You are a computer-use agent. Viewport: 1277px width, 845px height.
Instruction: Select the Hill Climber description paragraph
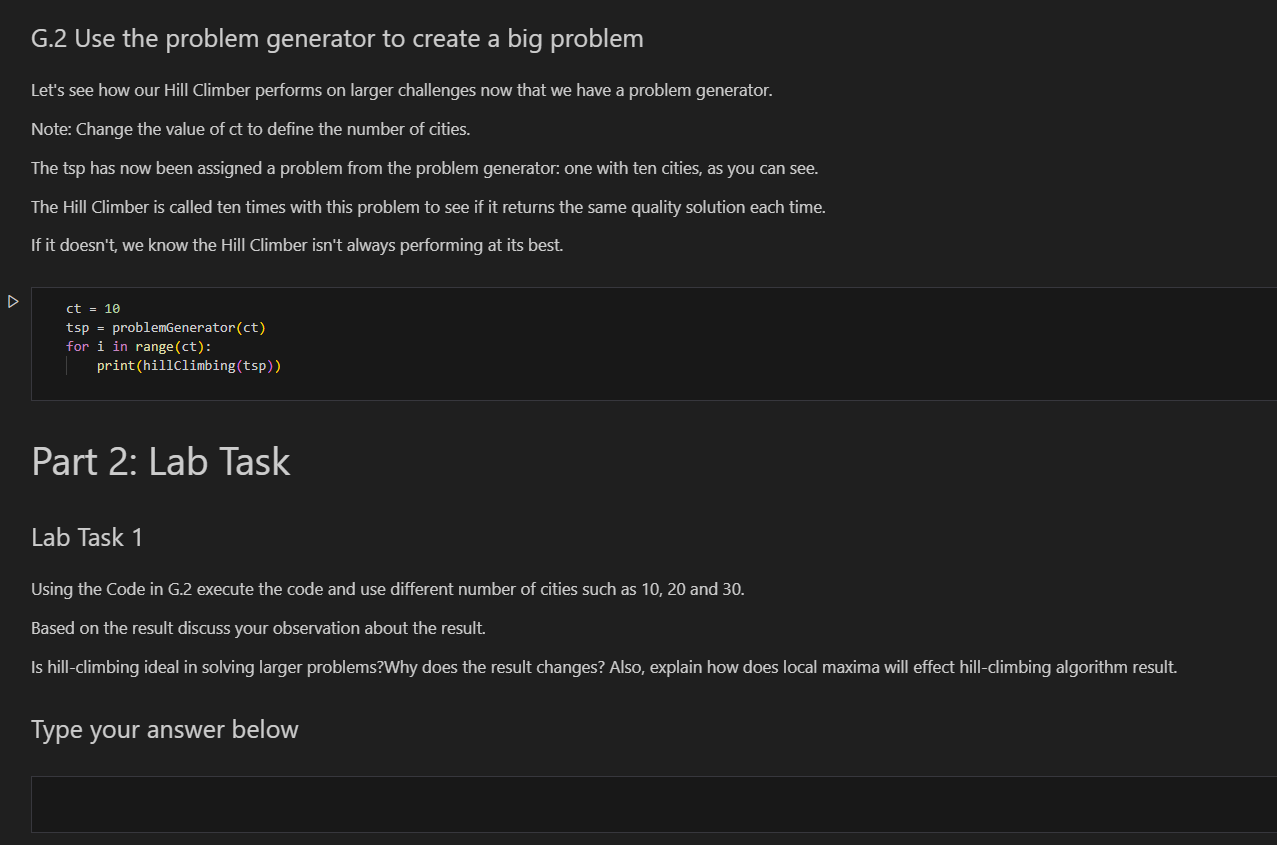tap(428, 206)
